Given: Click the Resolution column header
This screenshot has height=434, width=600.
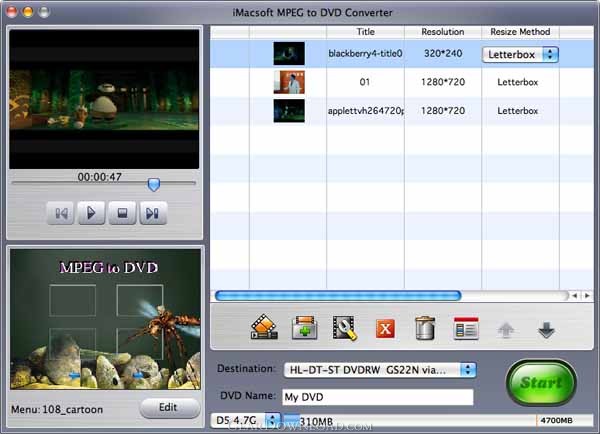Looking at the screenshot, I should 443,32.
